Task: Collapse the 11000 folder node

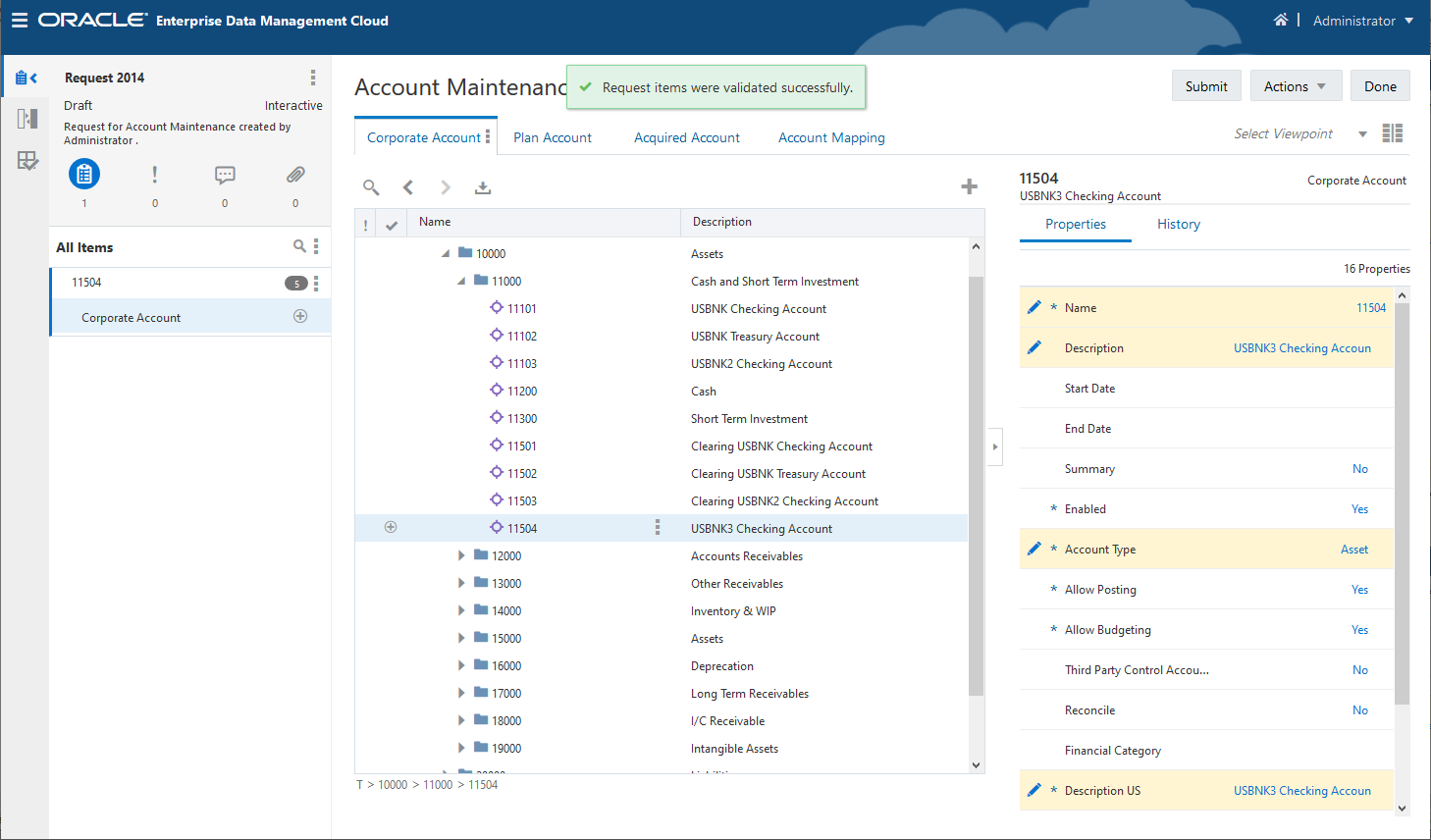Action: click(x=461, y=282)
